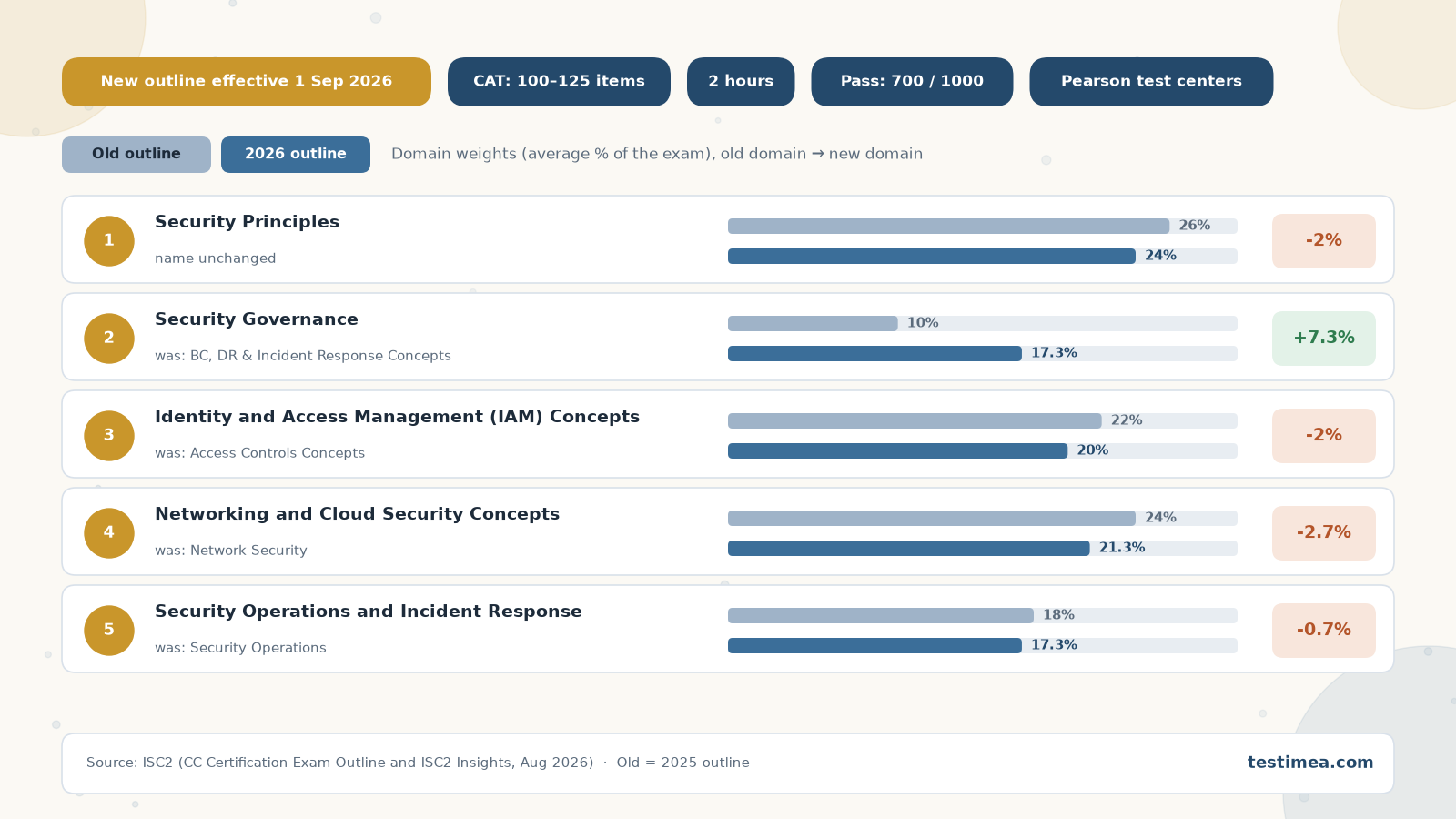This screenshot has height=819, width=1456.
Task: Select the Old outline legend chip
Action: pos(136,155)
